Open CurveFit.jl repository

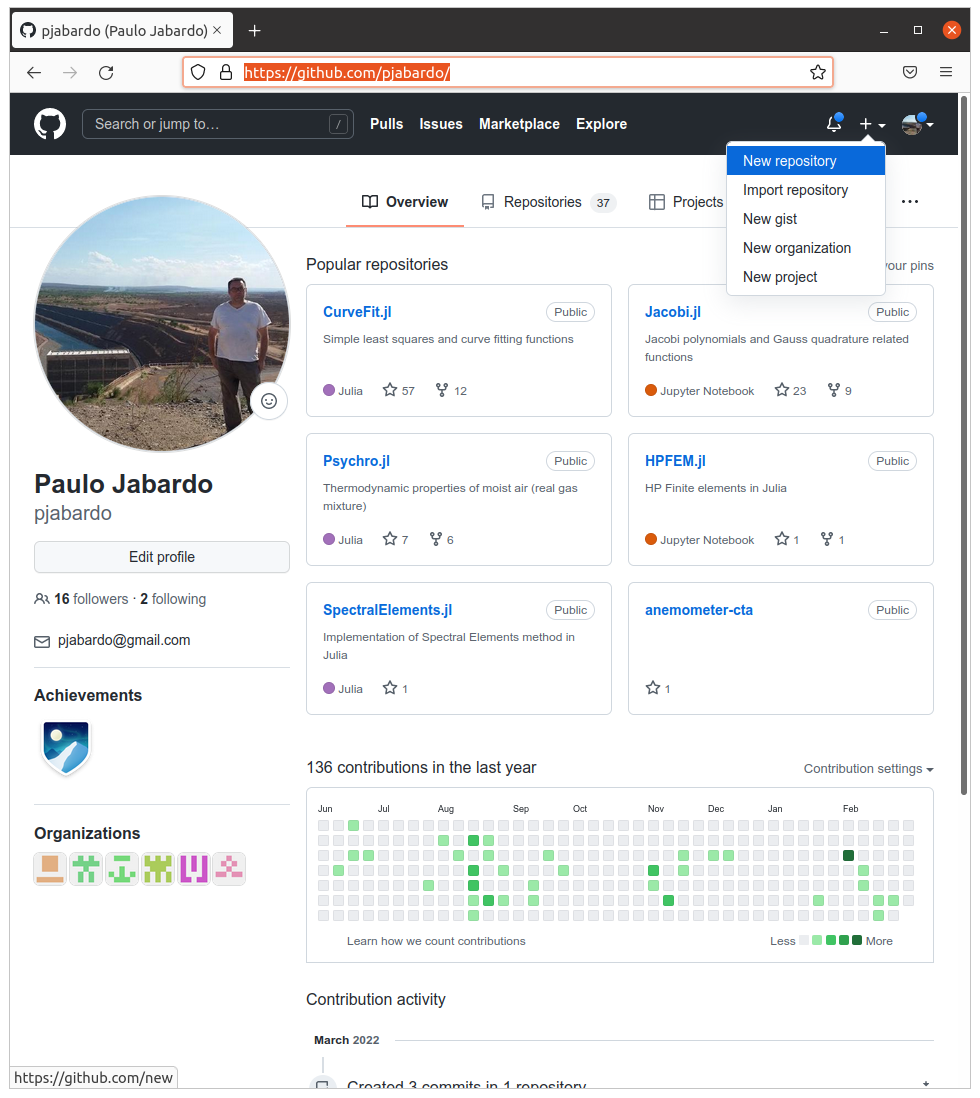click(357, 312)
